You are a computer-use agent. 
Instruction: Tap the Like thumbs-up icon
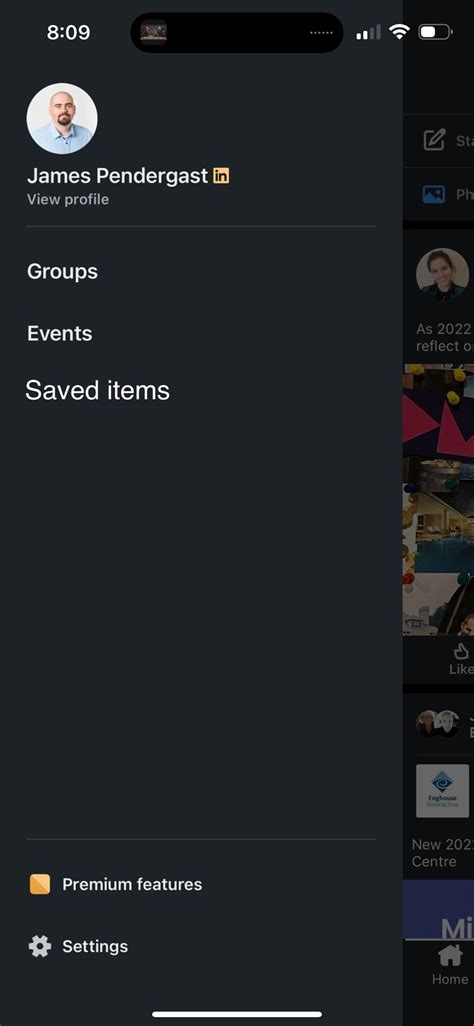click(461, 650)
